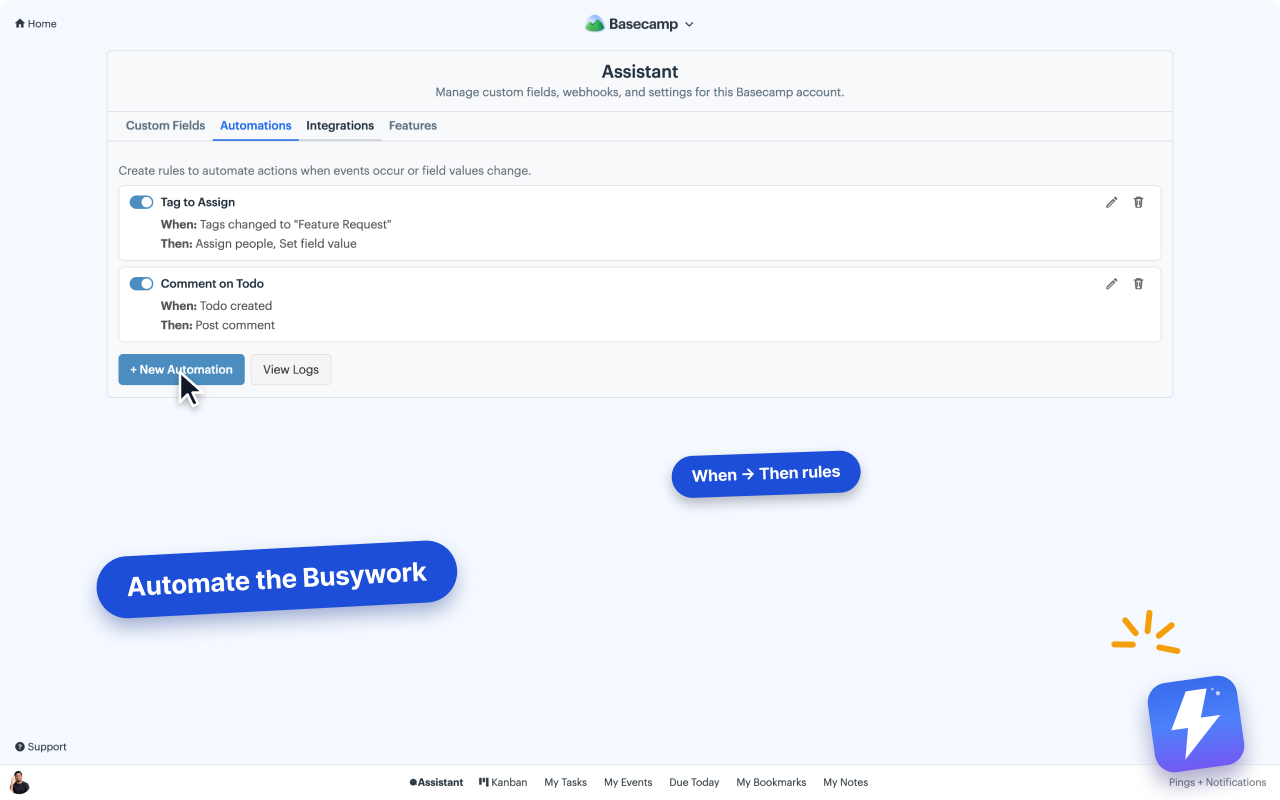The height and width of the screenshot is (800, 1280).
Task: Click 'Tags changed to "Feature Request"' text
Action: tap(295, 225)
